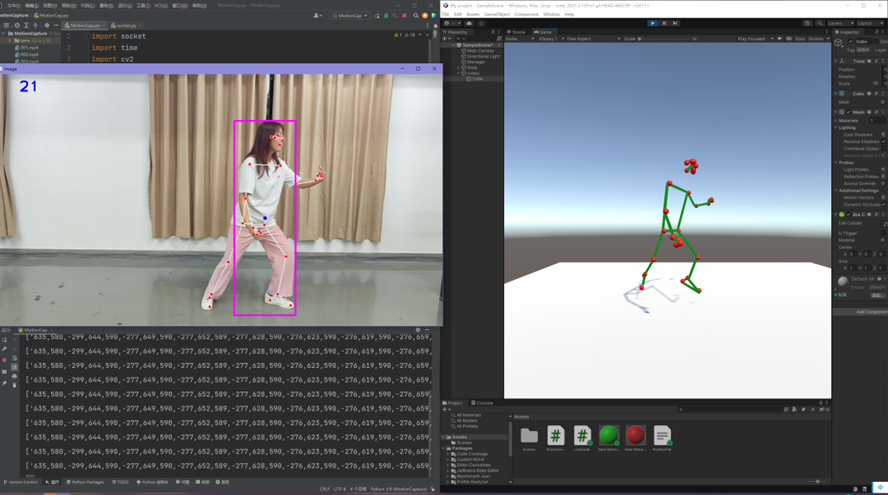Expand the Body object in Hierarchy

(460, 67)
